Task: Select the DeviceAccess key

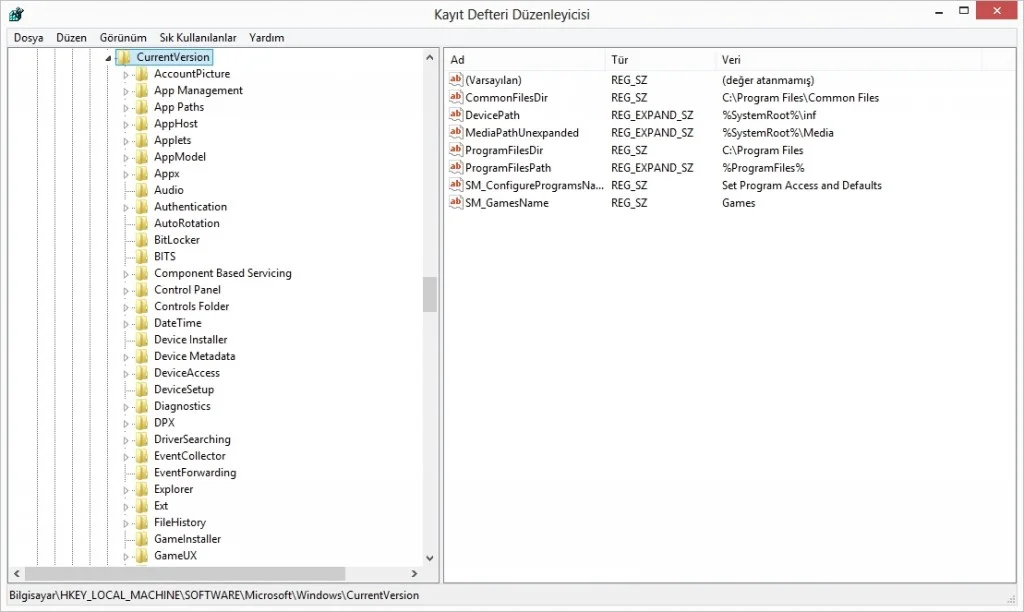Action: coord(187,373)
